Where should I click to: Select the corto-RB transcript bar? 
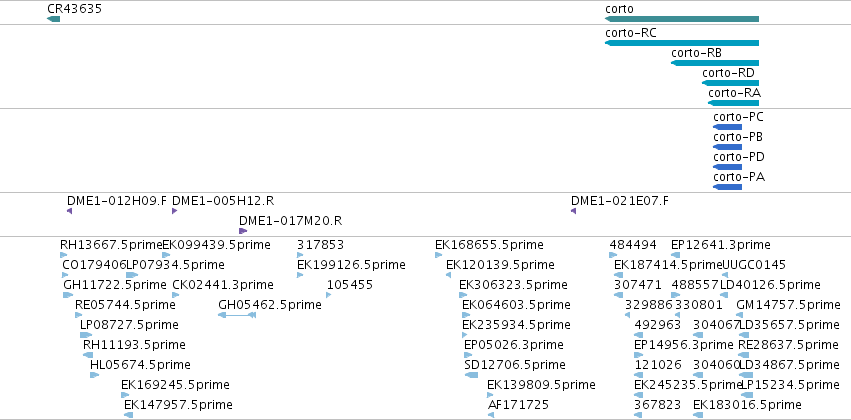coord(715,63)
